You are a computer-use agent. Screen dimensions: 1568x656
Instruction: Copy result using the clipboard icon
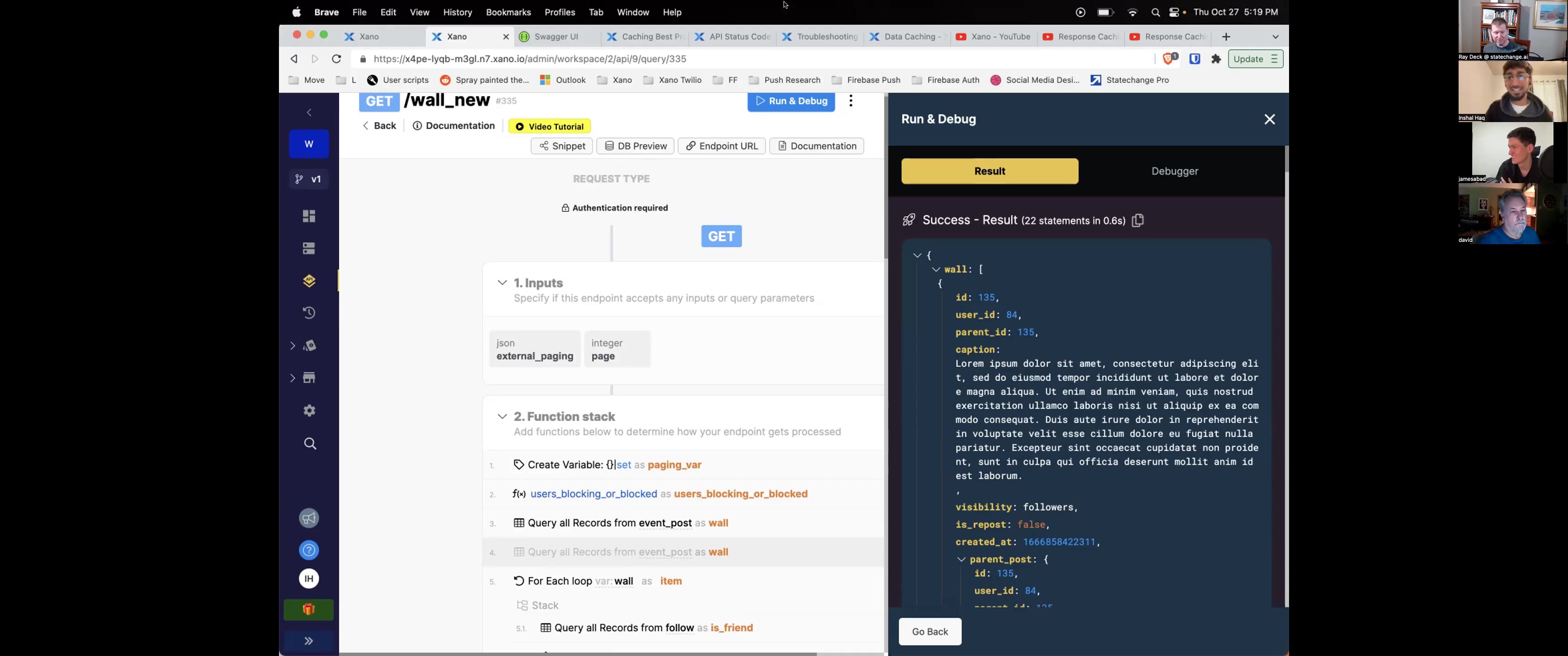1138,220
